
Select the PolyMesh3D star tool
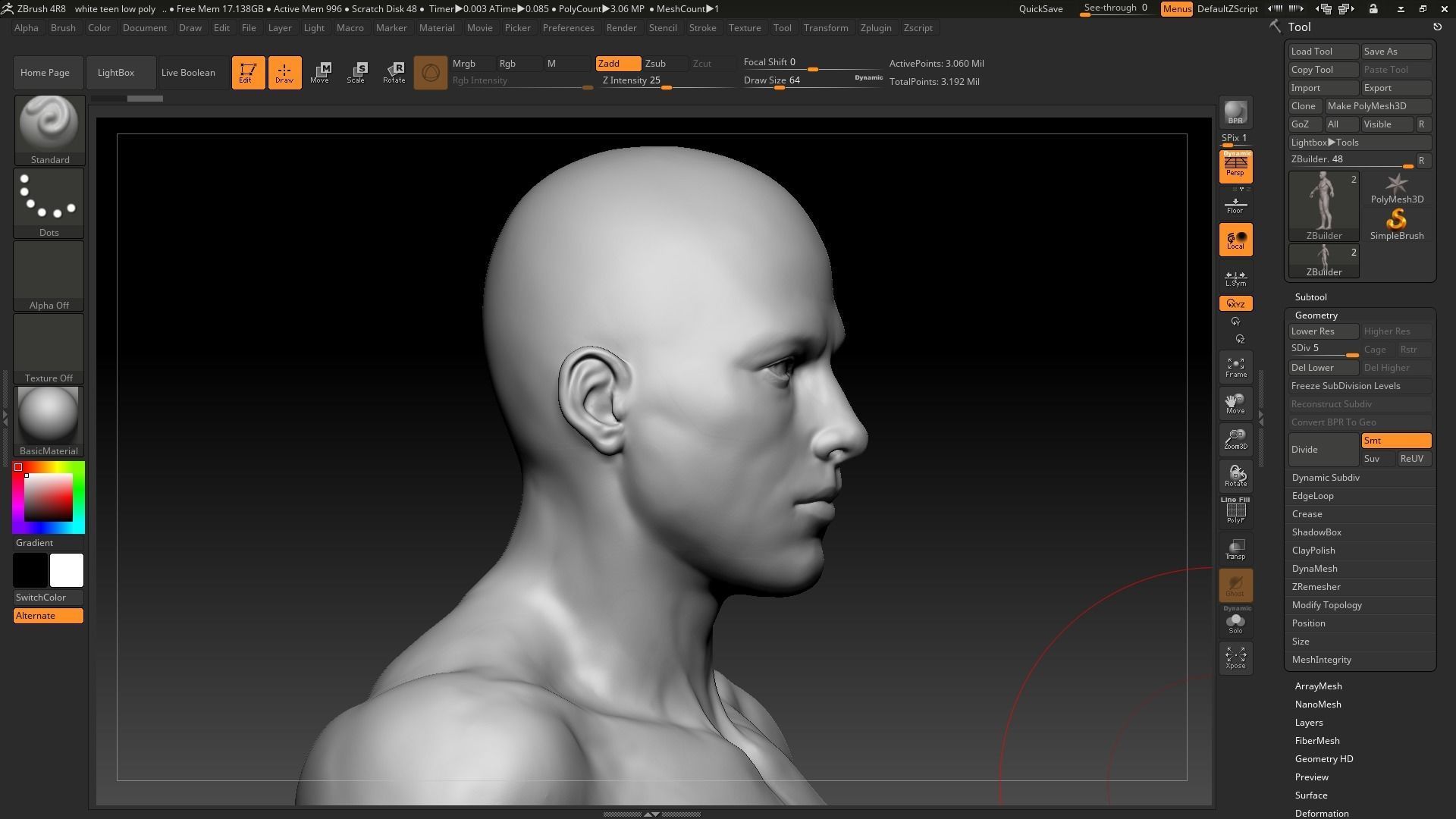pyautogui.click(x=1396, y=188)
